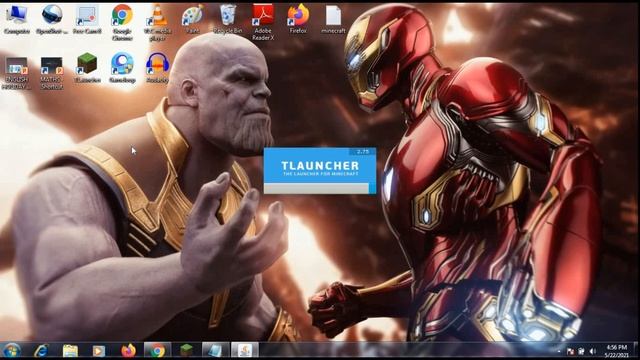
Task: Select the MATHS Shortcut desktop icon
Action: [x=52, y=73]
